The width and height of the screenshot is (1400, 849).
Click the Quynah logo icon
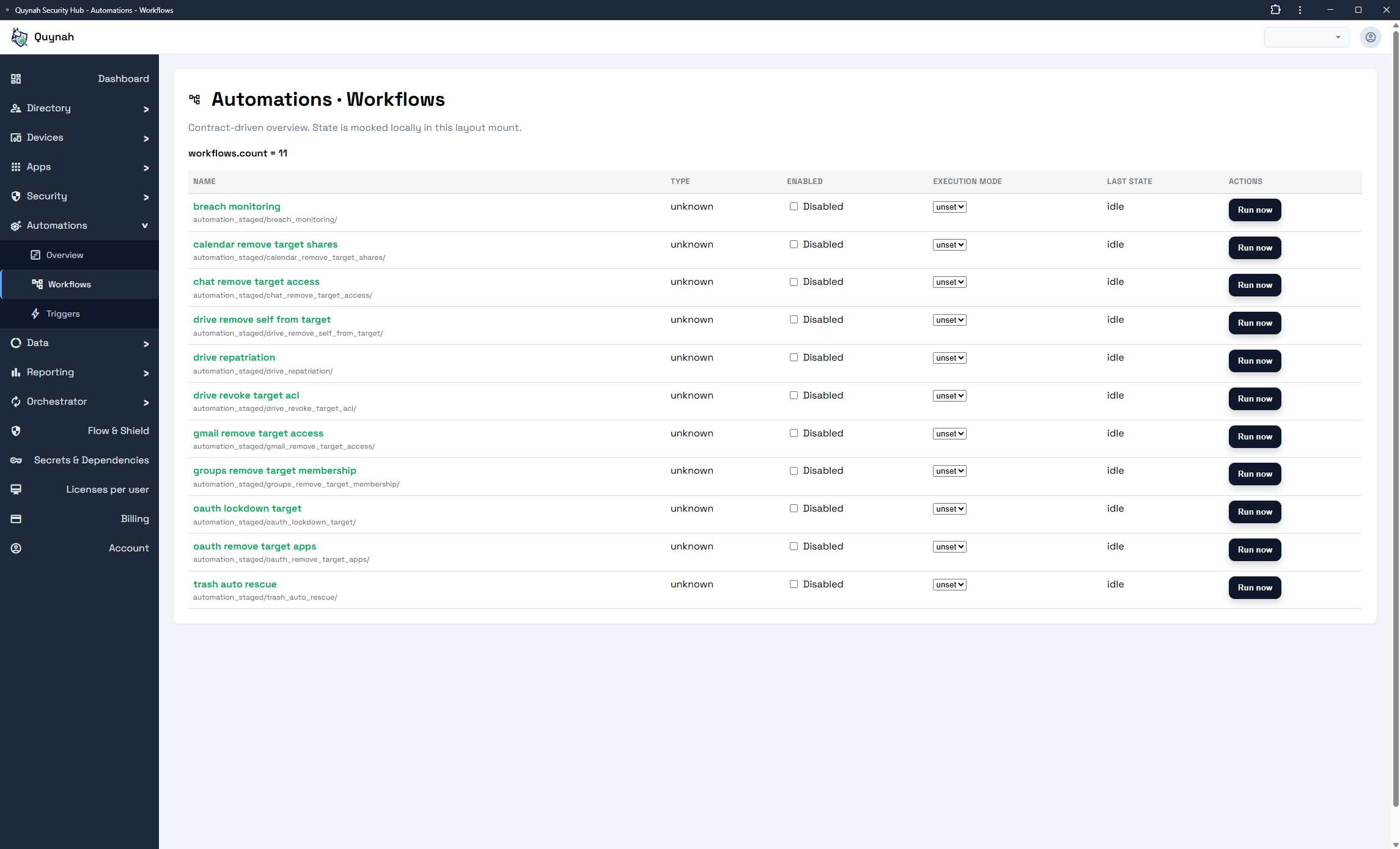20,37
